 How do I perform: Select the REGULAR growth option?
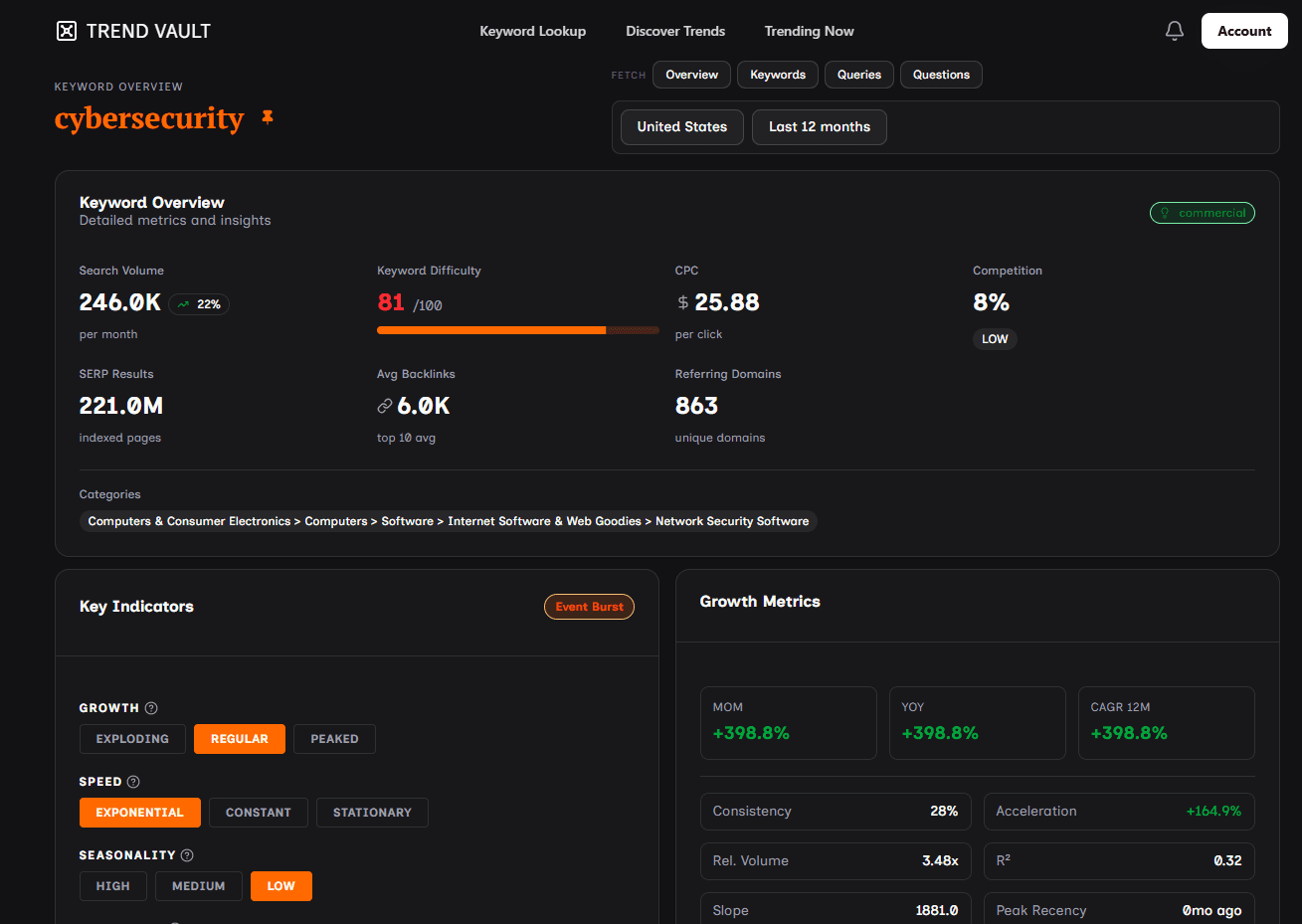pos(240,739)
